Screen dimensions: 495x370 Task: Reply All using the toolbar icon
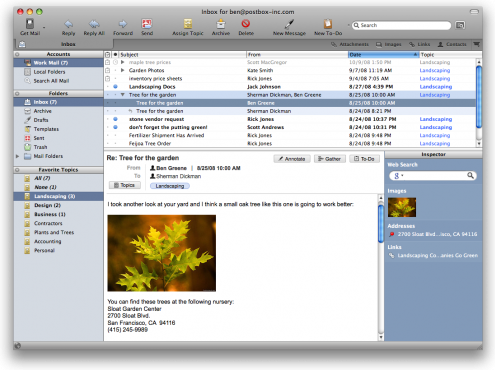(94, 24)
